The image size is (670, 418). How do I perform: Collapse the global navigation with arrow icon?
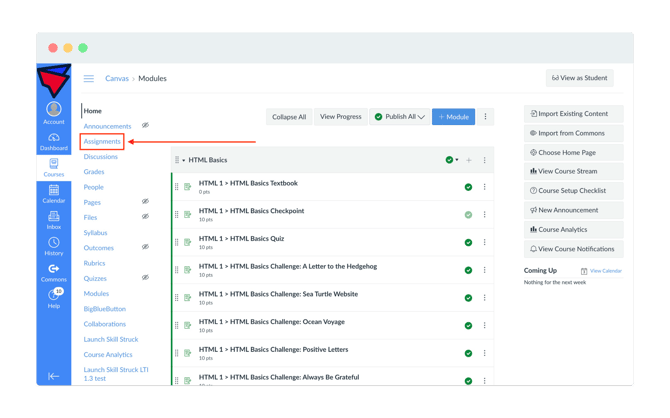[54, 376]
